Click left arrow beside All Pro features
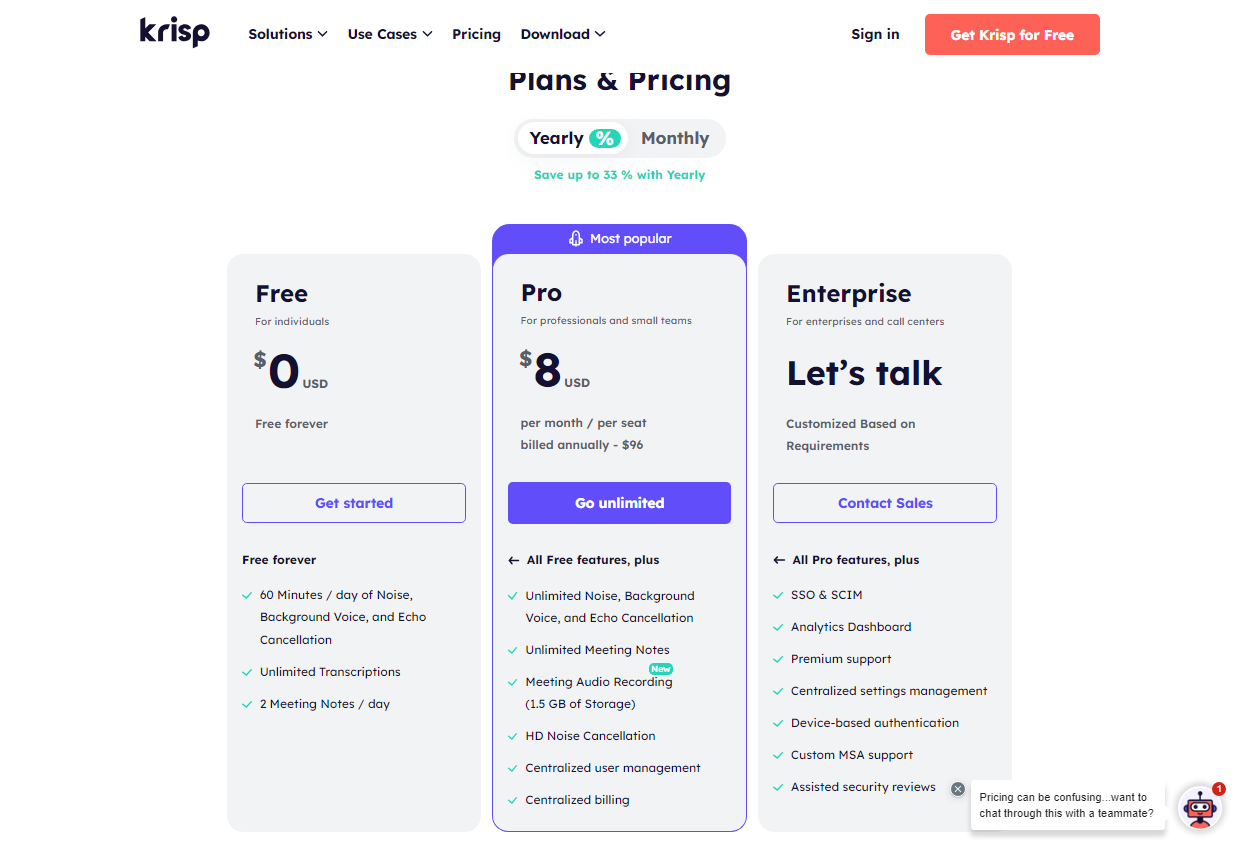The height and width of the screenshot is (850, 1248). [x=779, y=560]
